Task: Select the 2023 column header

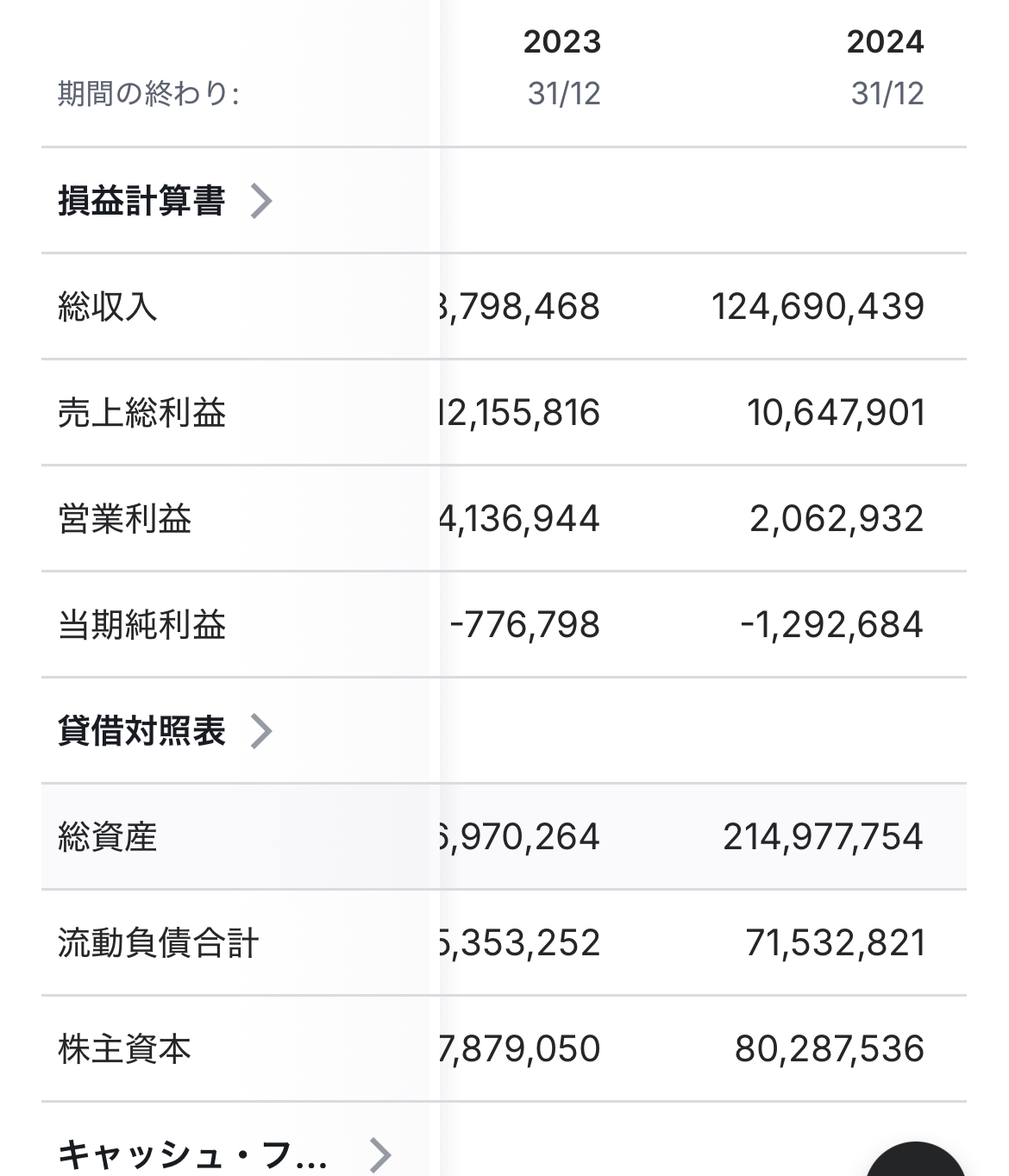Action: 561,41
